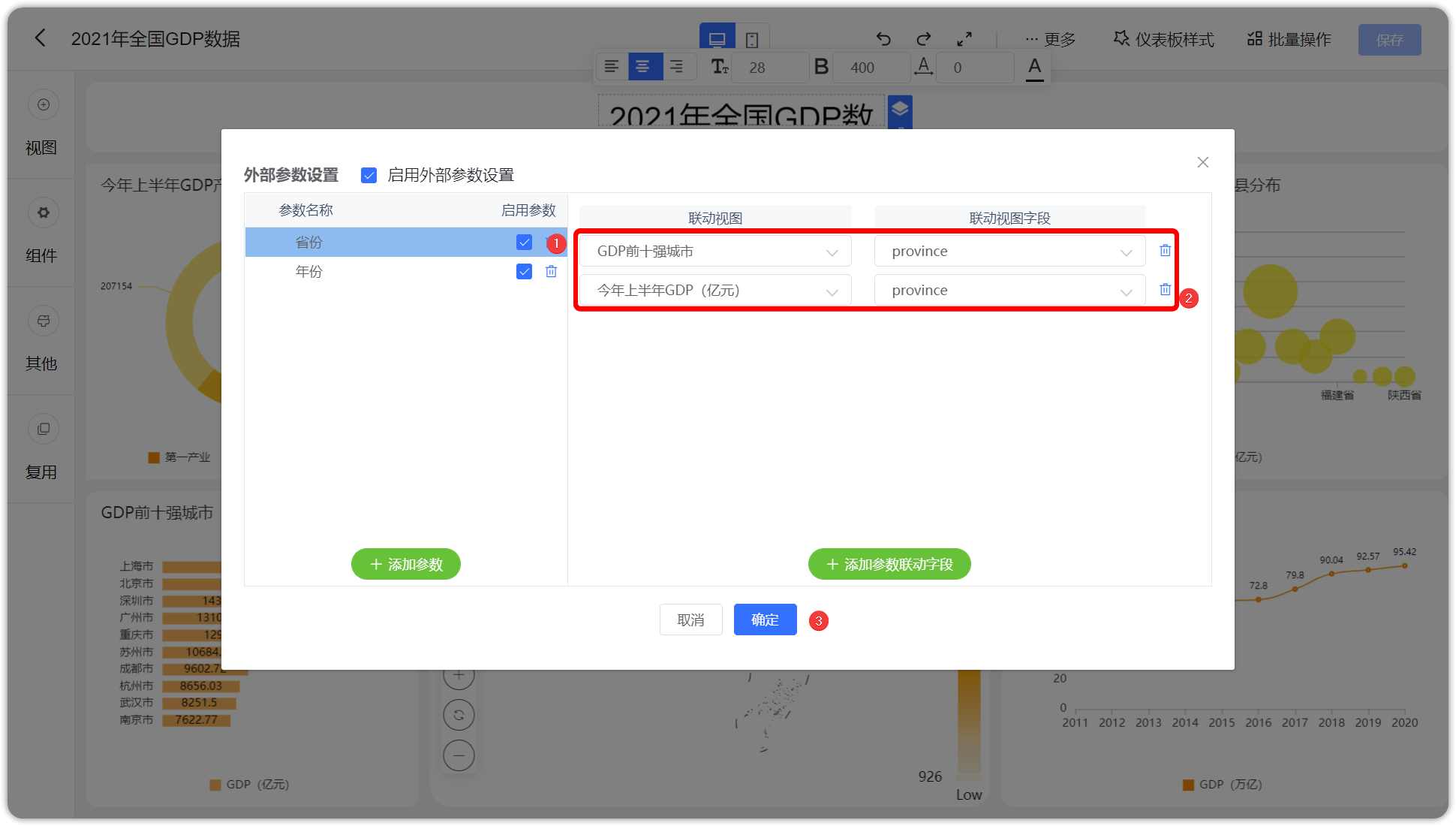This screenshot has width=1456, height=826.
Task: Delete the 年份 parameter
Action: pos(551,271)
